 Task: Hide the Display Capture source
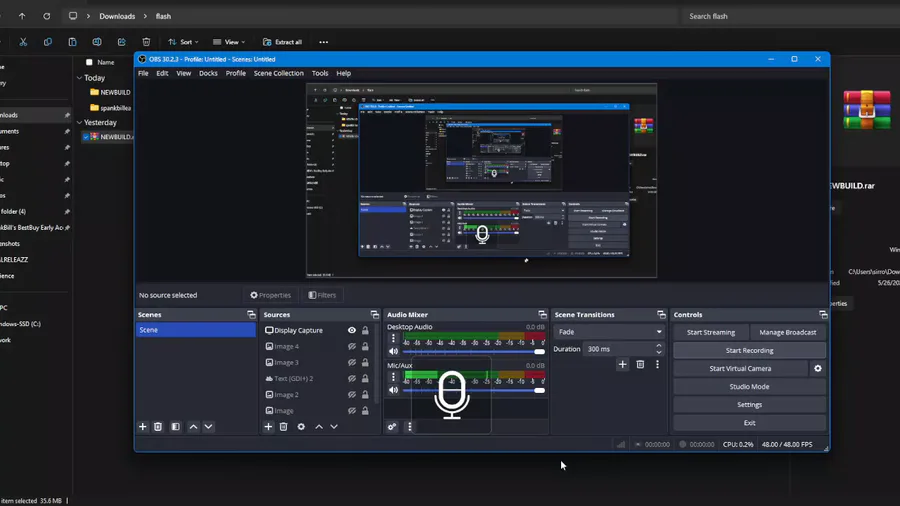[x=352, y=330]
